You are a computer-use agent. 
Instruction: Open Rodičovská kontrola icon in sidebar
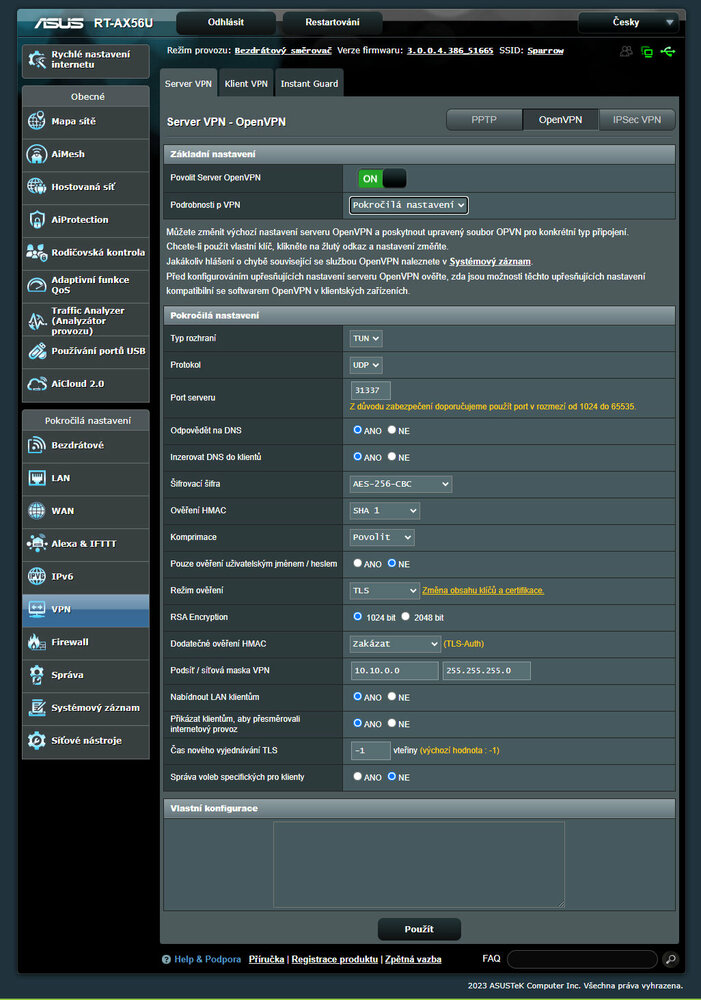(x=36, y=252)
